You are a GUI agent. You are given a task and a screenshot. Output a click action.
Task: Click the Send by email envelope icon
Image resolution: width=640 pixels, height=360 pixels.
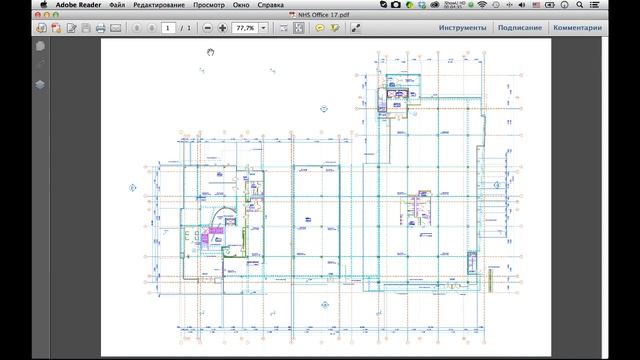click(x=116, y=28)
